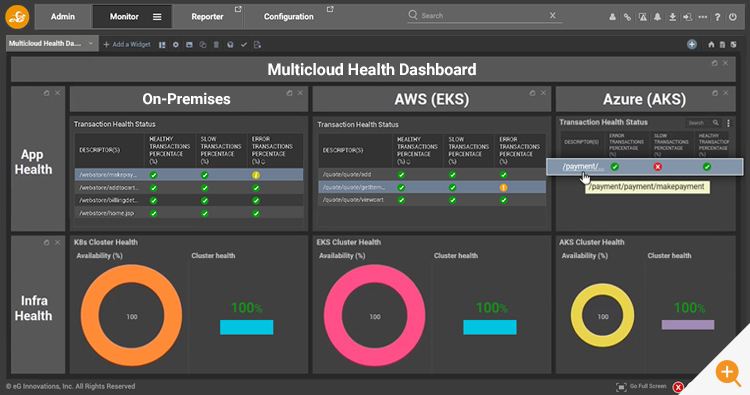Click orange error indicator for /quote/quote/getItem...

pyautogui.click(x=503, y=187)
